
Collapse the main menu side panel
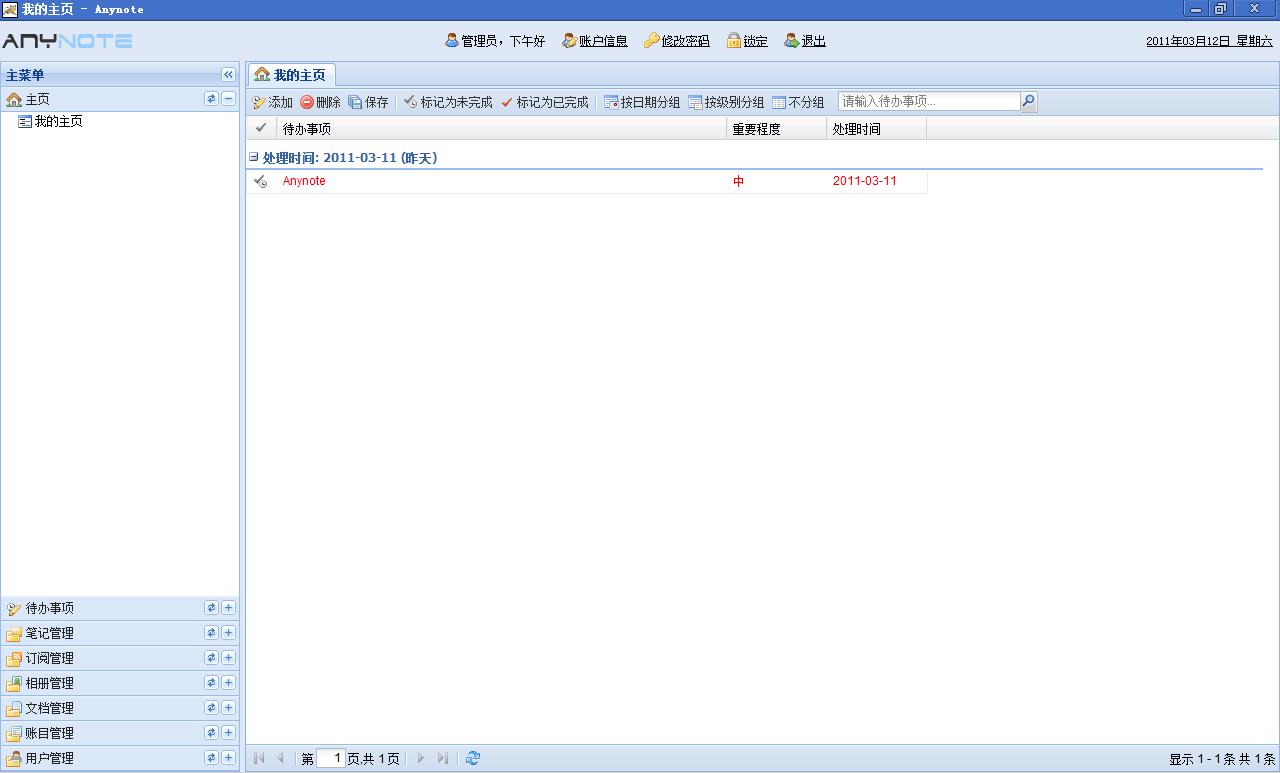click(228, 75)
